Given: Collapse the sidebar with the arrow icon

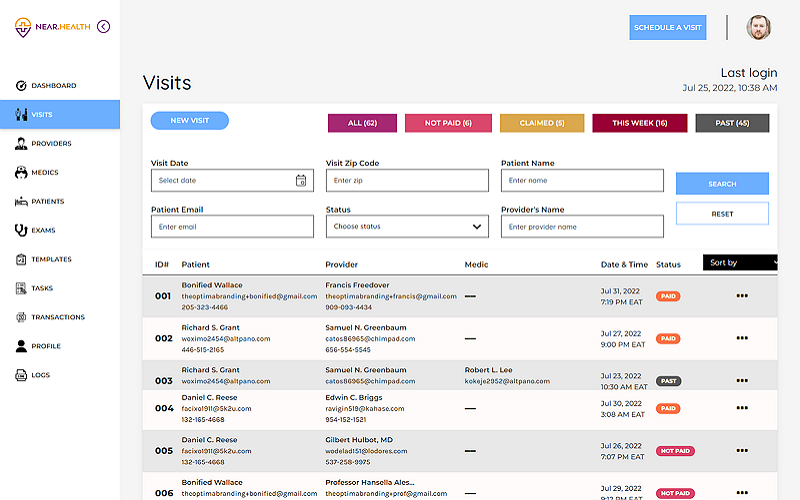Looking at the screenshot, I should coord(104,27).
